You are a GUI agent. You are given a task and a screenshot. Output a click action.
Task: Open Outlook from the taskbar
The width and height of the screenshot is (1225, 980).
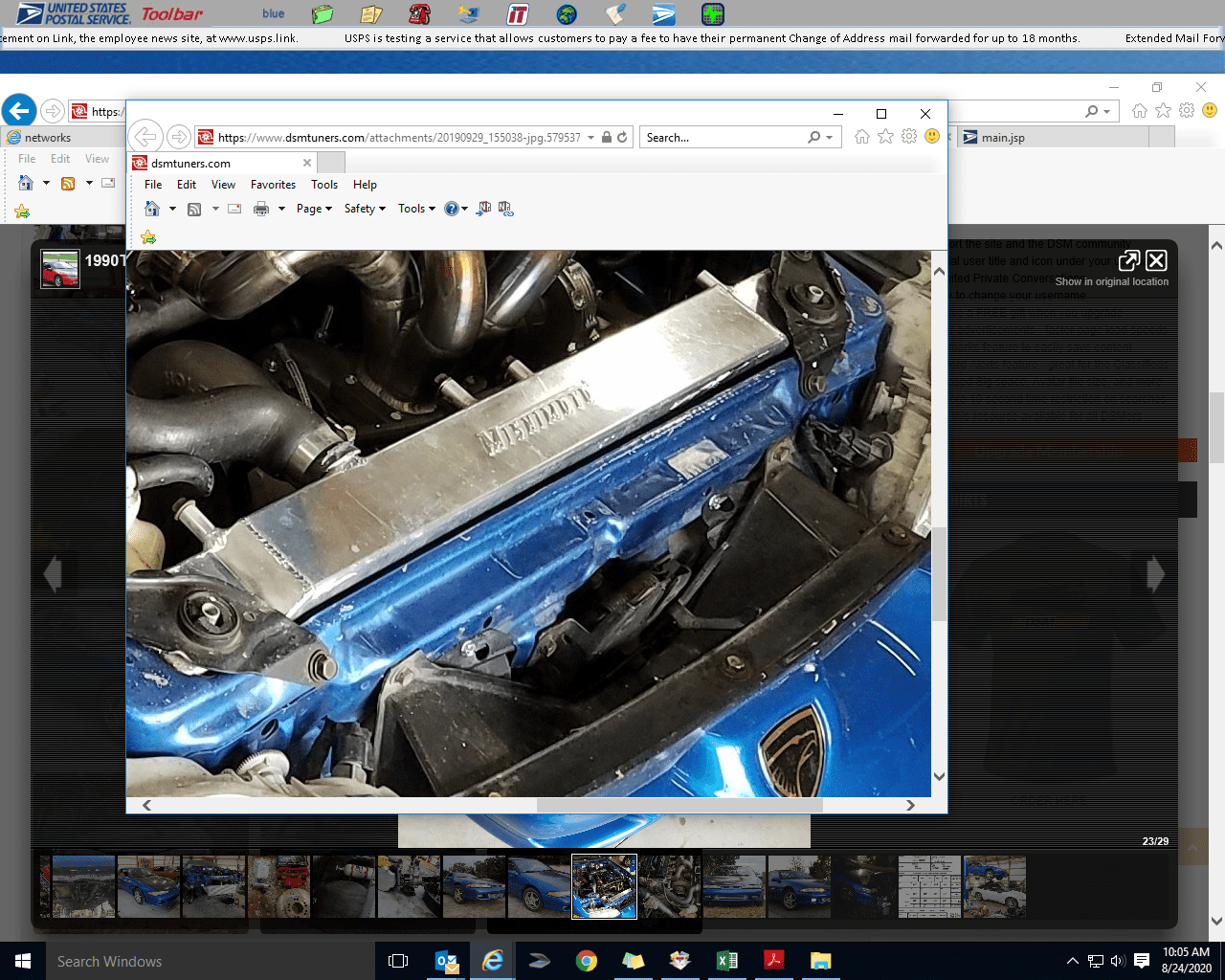tap(446, 961)
